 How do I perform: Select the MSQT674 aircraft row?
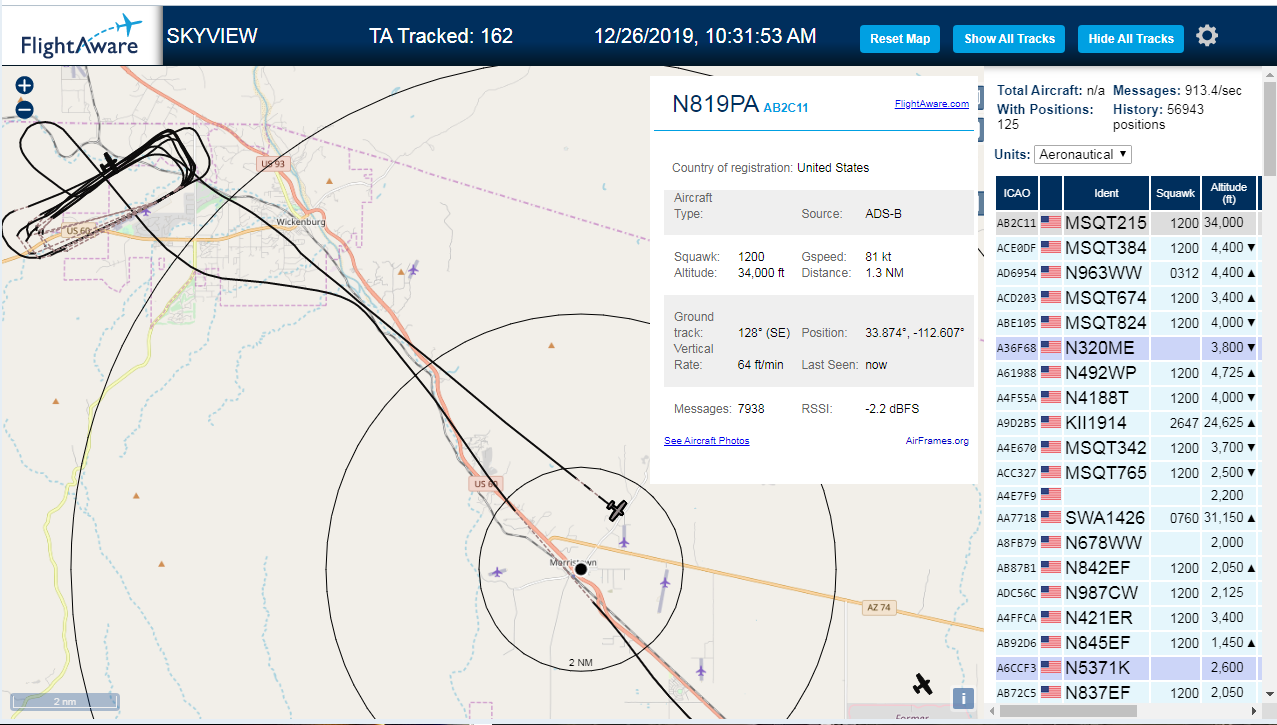[x=1127, y=297]
